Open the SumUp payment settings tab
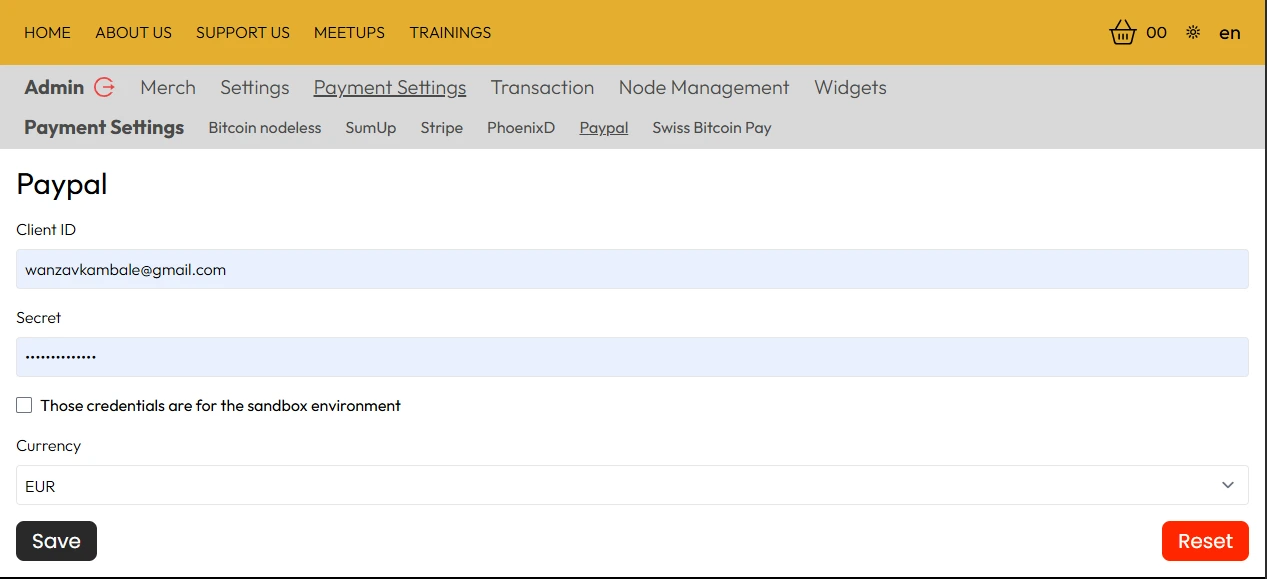The height and width of the screenshot is (579, 1267). (370, 128)
